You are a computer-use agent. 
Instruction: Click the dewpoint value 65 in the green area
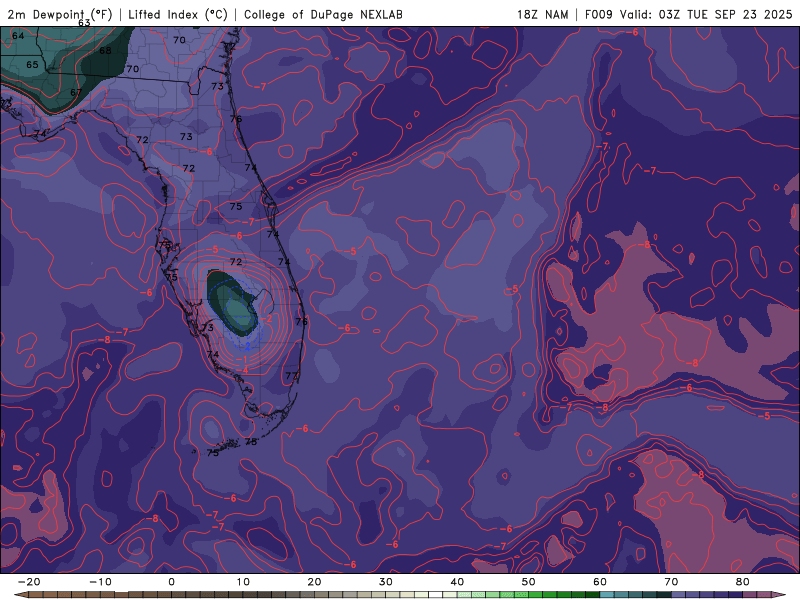[x=32, y=65]
